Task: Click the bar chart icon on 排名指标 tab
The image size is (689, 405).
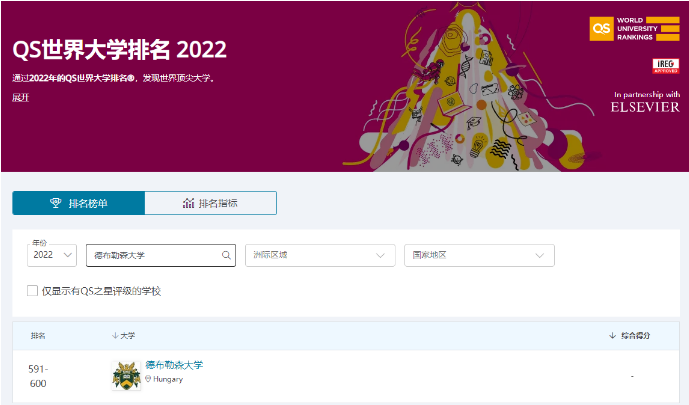Action: [x=188, y=203]
